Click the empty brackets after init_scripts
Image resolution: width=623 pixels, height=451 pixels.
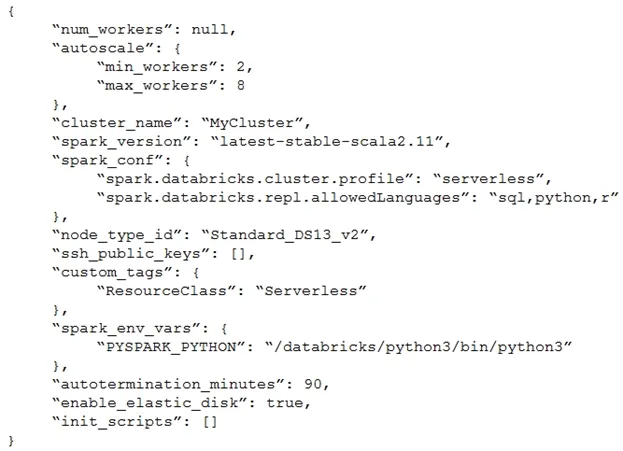click(210, 422)
